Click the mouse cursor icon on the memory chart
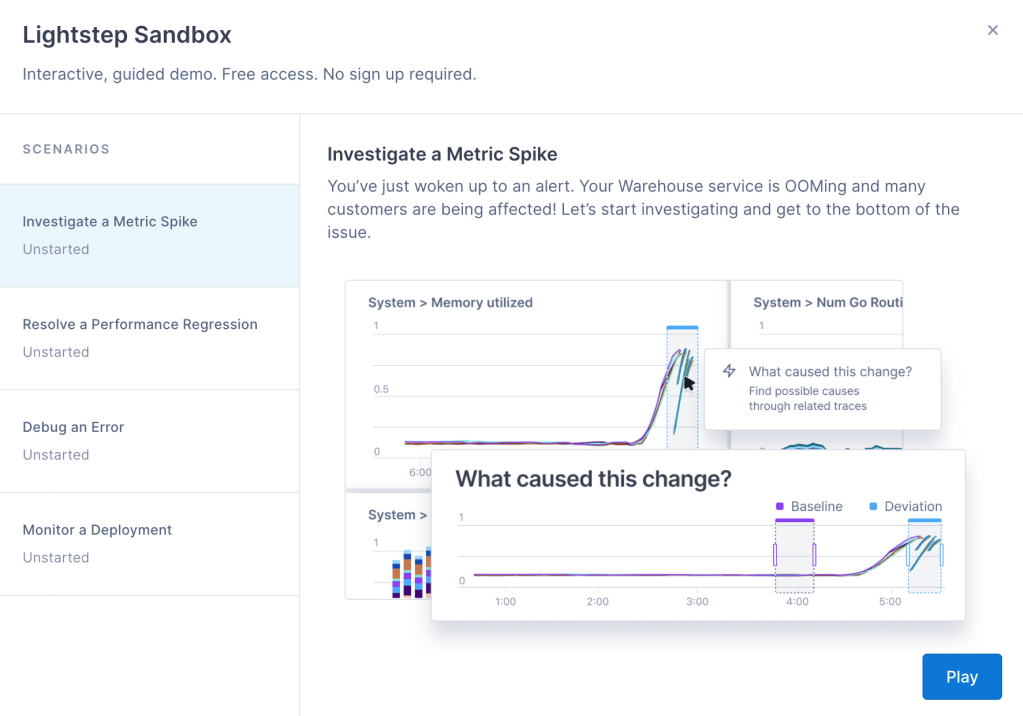The height and width of the screenshot is (716, 1023). tap(689, 383)
